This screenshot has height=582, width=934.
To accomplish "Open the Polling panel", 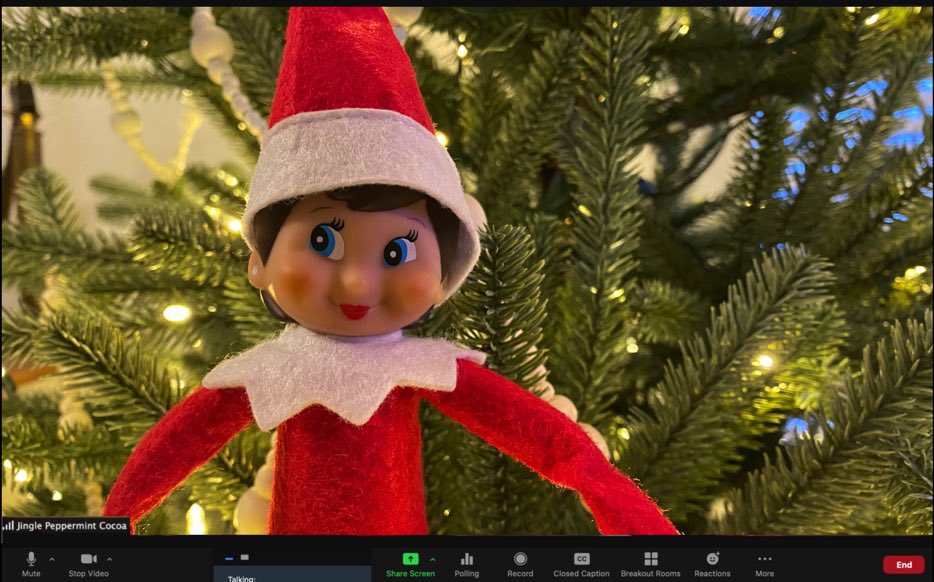I will tap(466, 564).
